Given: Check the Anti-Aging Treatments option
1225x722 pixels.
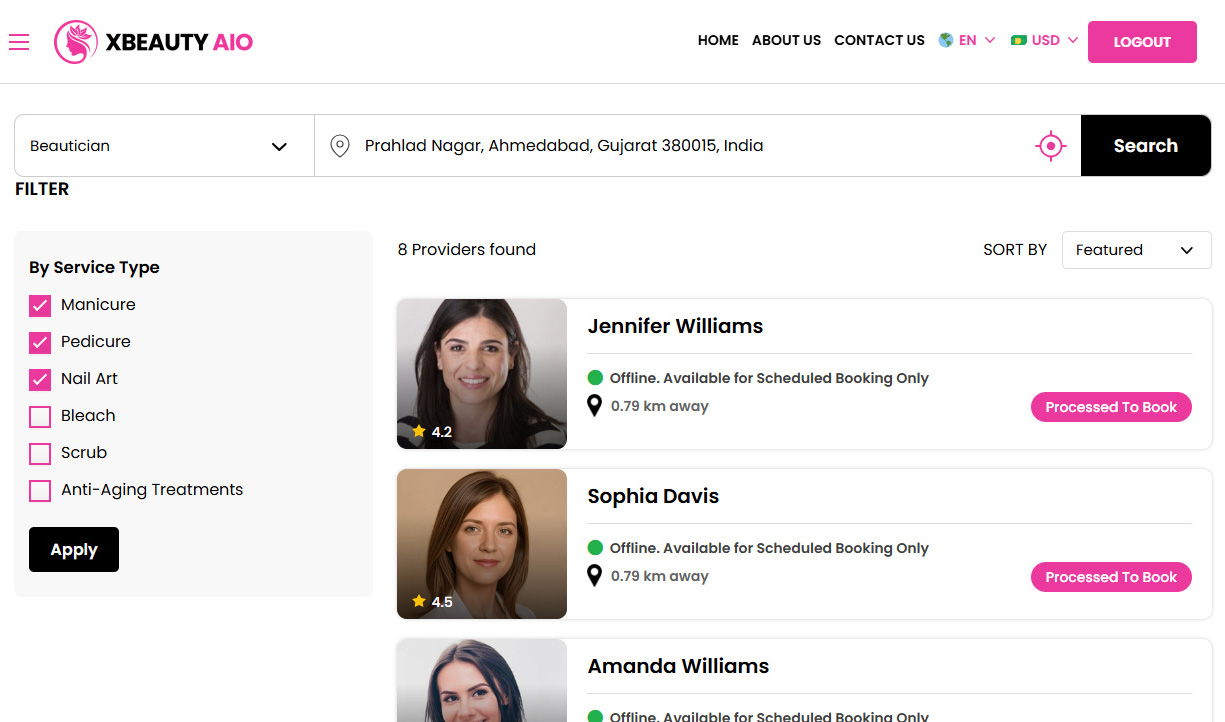Looking at the screenshot, I should click(40, 490).
